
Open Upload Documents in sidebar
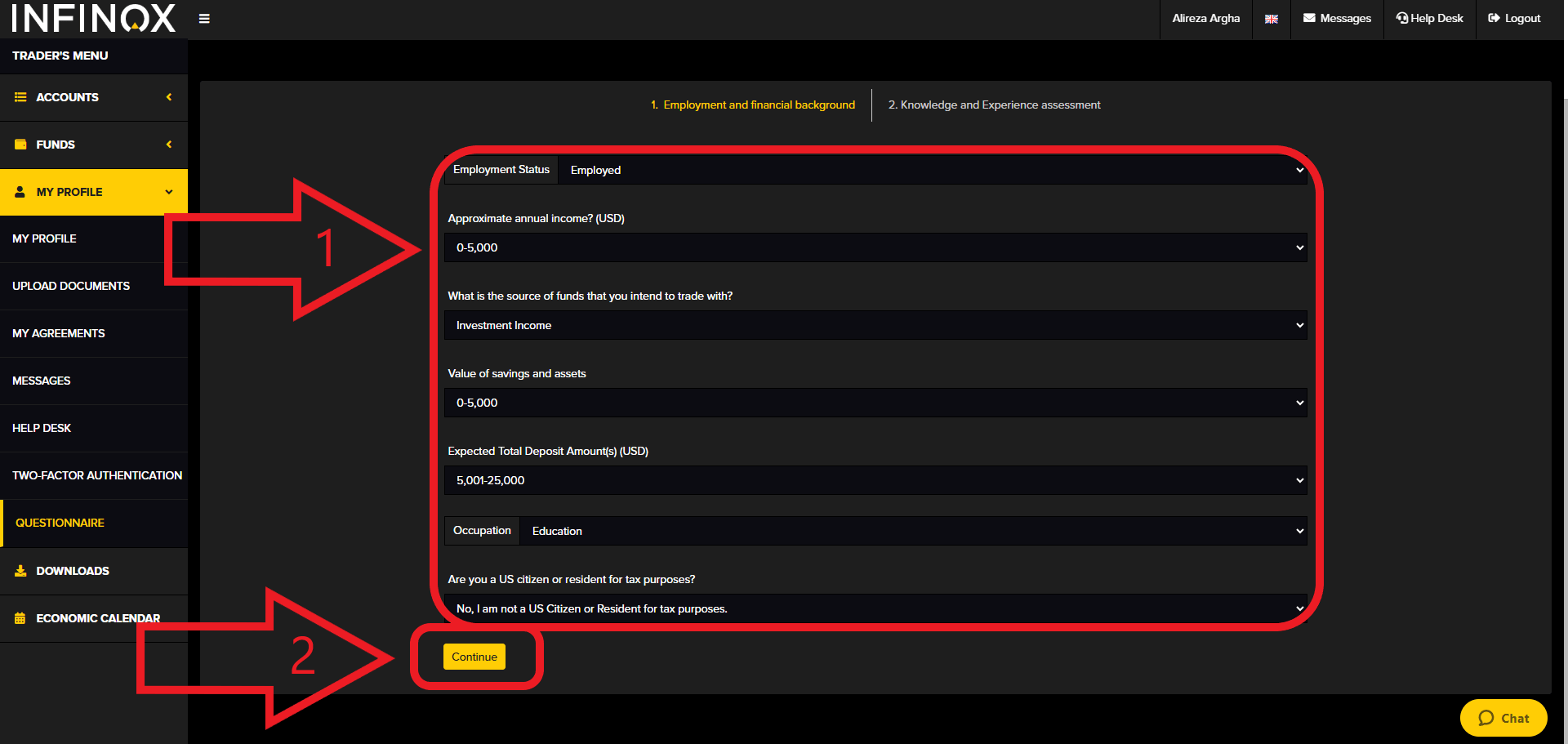point(94,286)
